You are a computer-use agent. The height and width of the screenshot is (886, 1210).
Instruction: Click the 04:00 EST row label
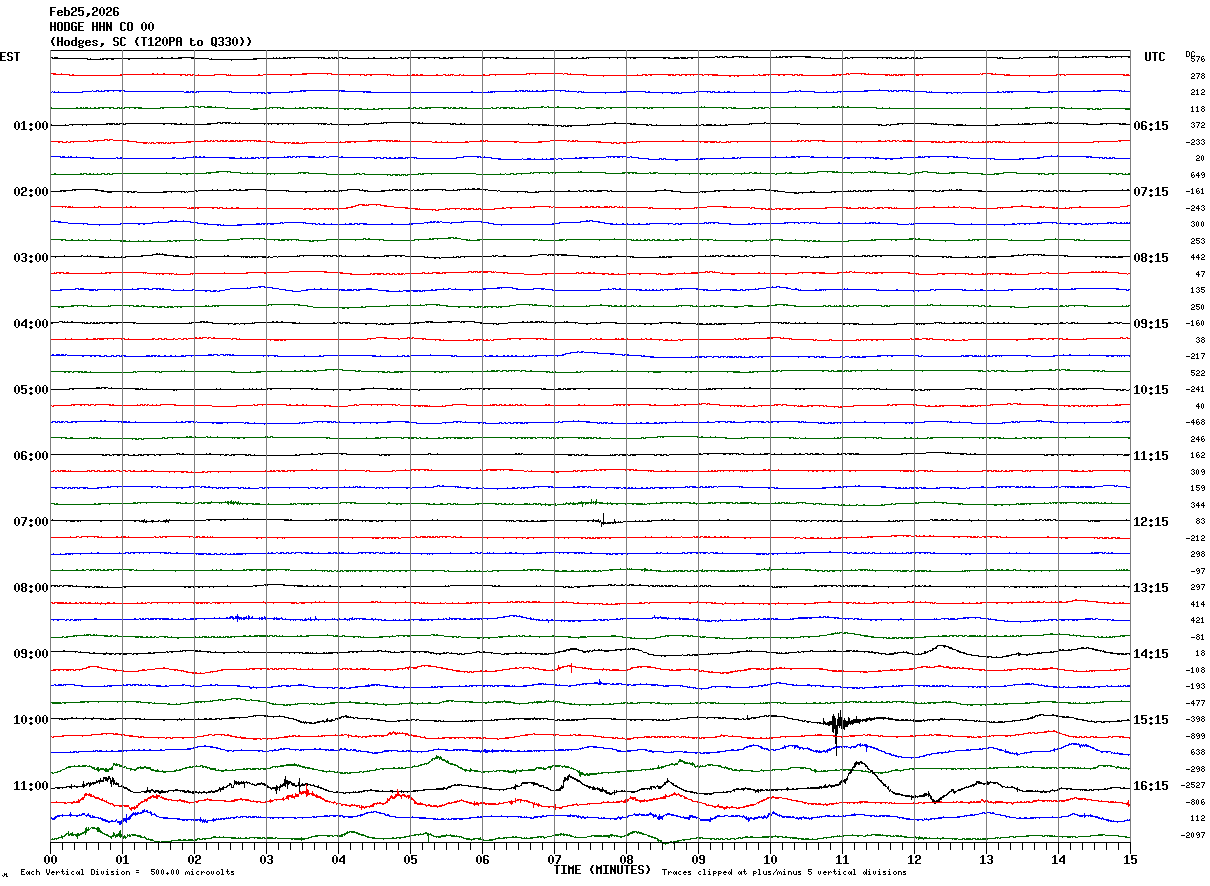coord(31,324)
